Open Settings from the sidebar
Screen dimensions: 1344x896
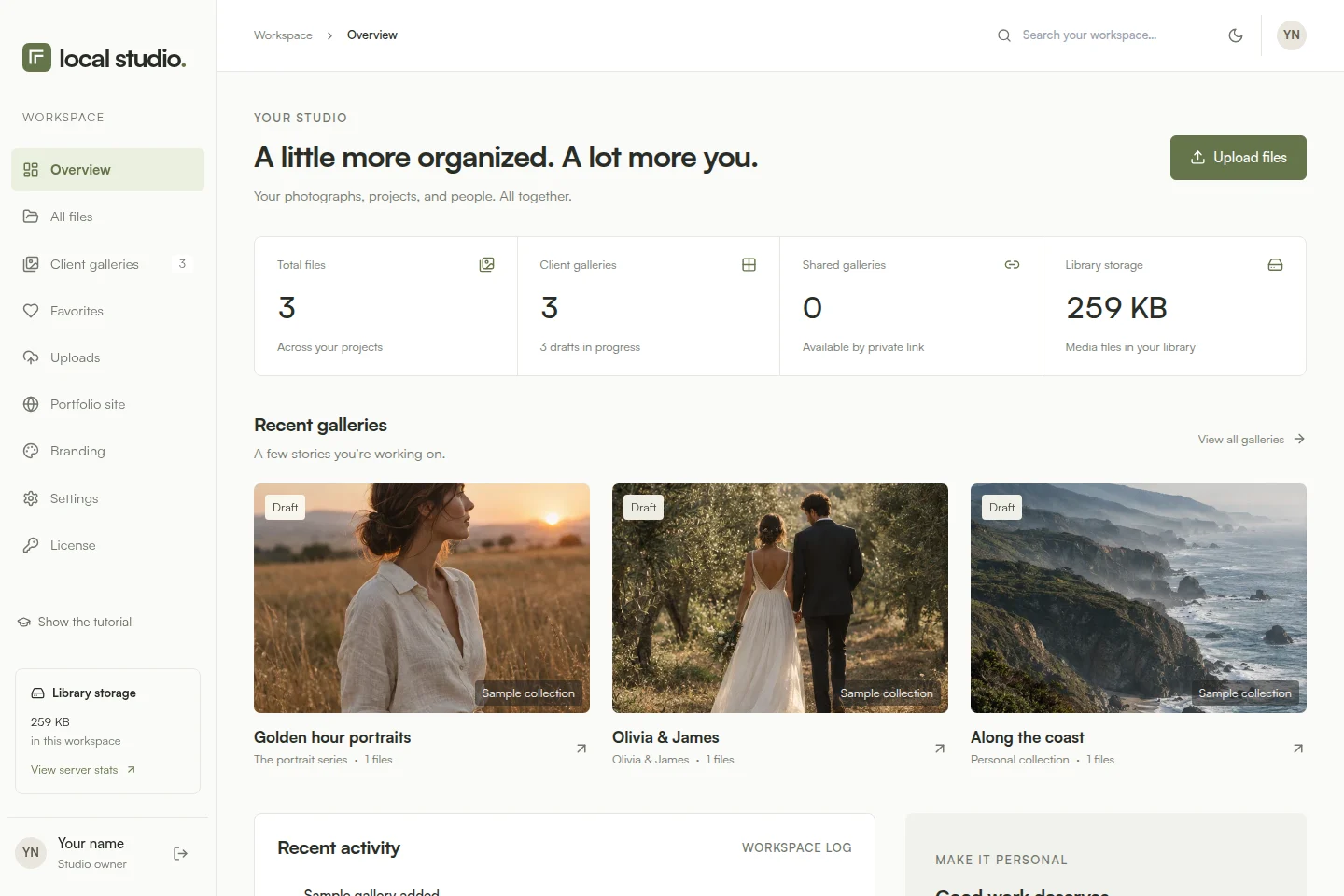point(108,498)
